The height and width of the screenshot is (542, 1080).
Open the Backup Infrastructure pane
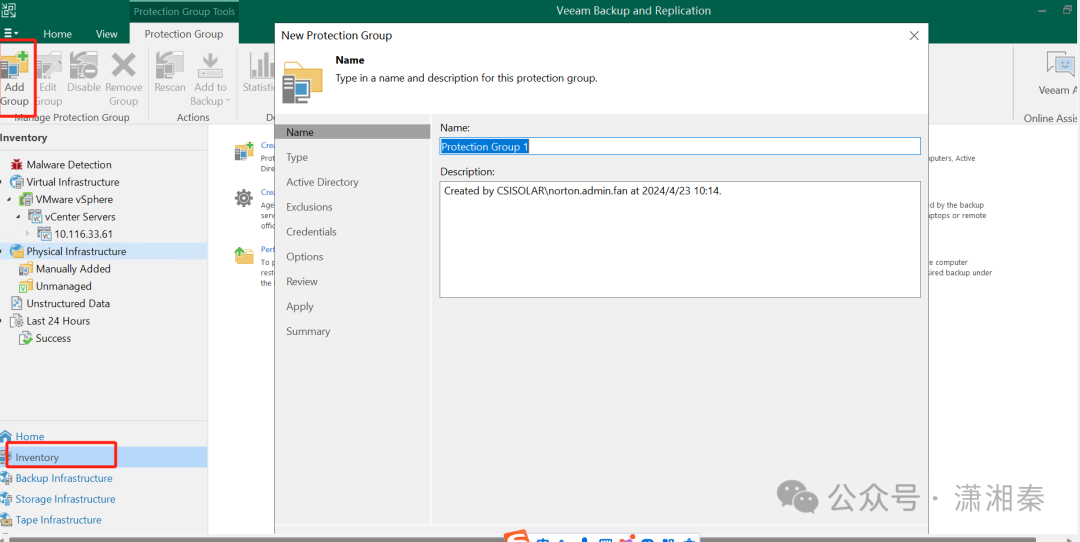coord(63,478)
